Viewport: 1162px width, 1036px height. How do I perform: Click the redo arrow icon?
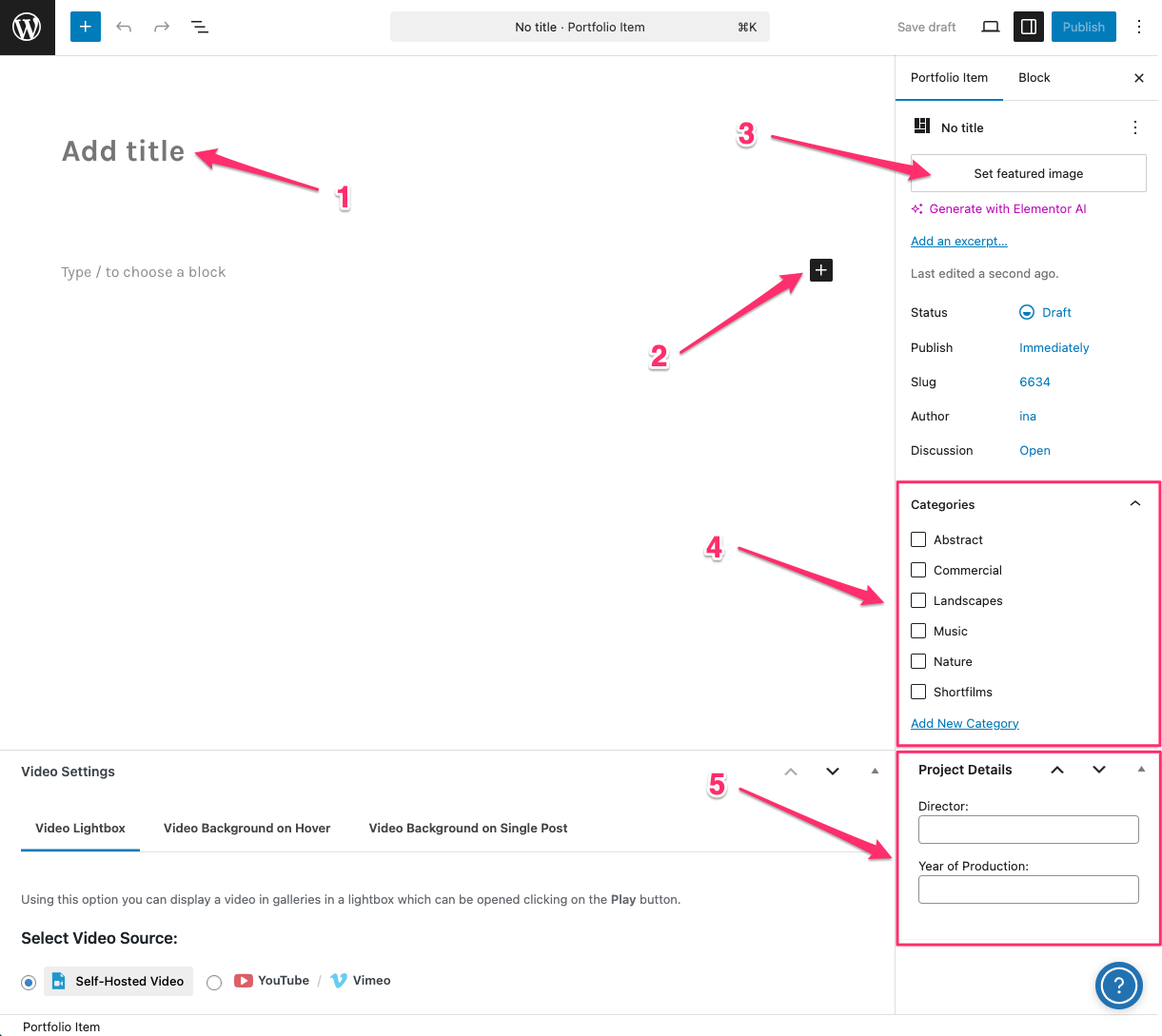click(162, 27)
